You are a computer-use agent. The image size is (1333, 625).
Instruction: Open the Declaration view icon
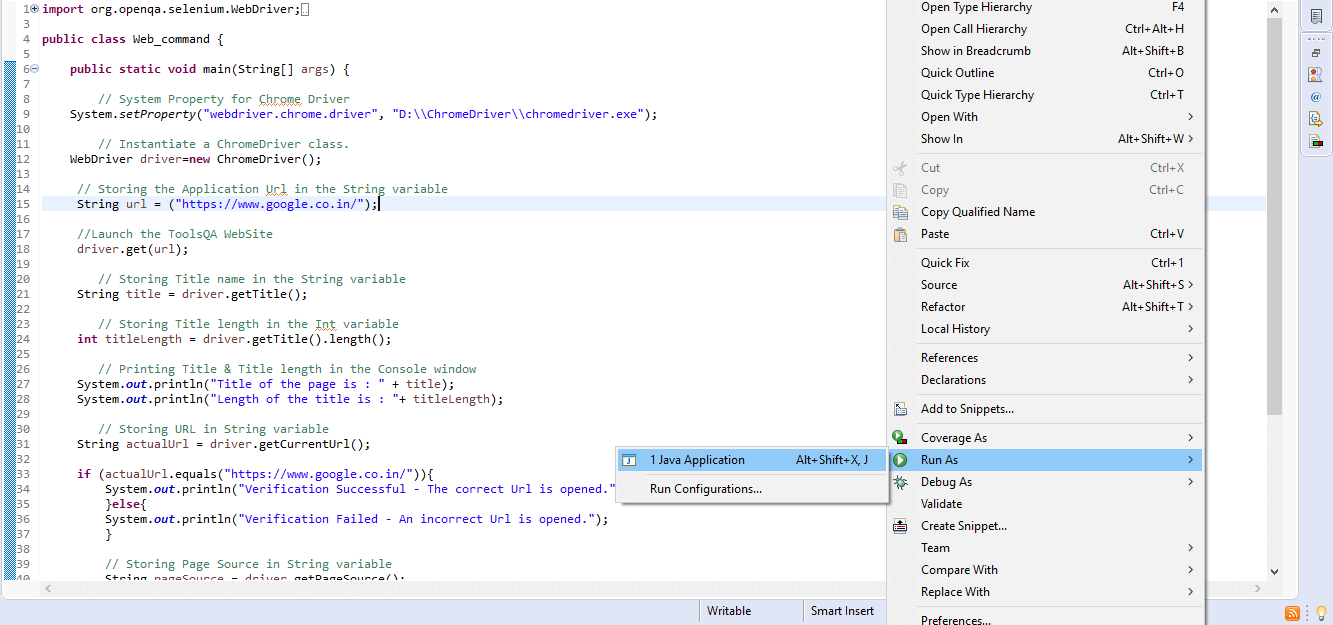coord(1316,118)
